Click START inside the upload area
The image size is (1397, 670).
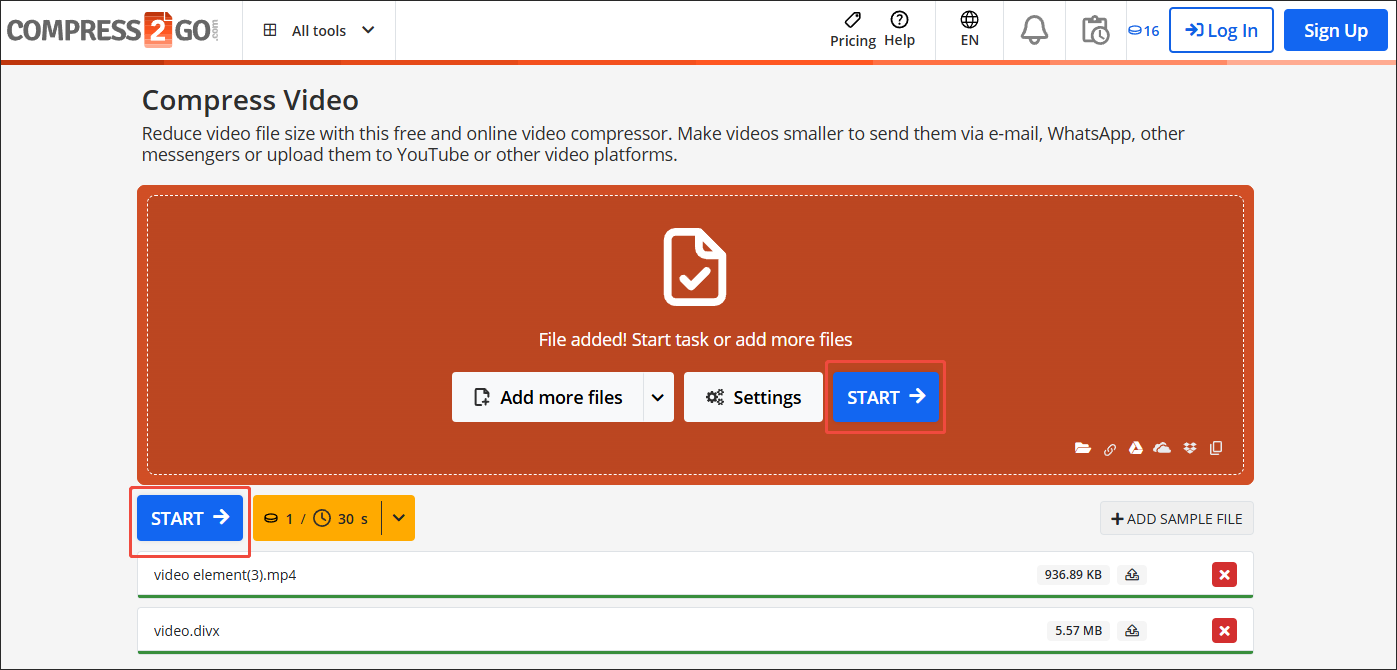(x=886, y=397)
